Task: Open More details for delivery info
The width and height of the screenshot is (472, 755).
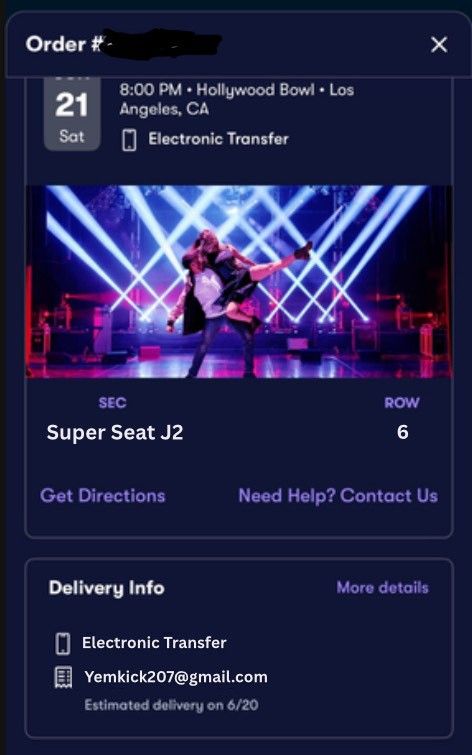Action: [x=382, y=587]
